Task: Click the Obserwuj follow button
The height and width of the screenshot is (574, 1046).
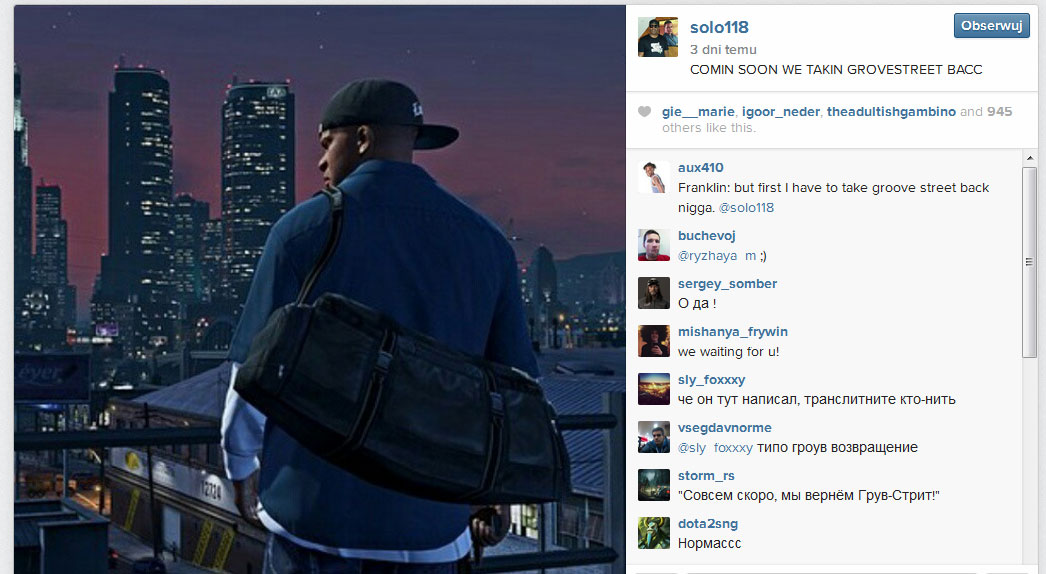Action: click(x=991, y=25)
